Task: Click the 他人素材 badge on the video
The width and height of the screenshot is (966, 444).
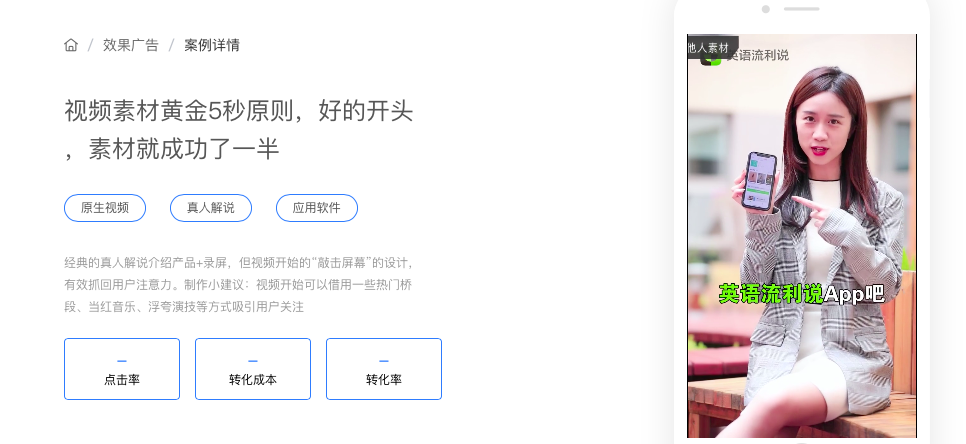Action: coord(712,47)
